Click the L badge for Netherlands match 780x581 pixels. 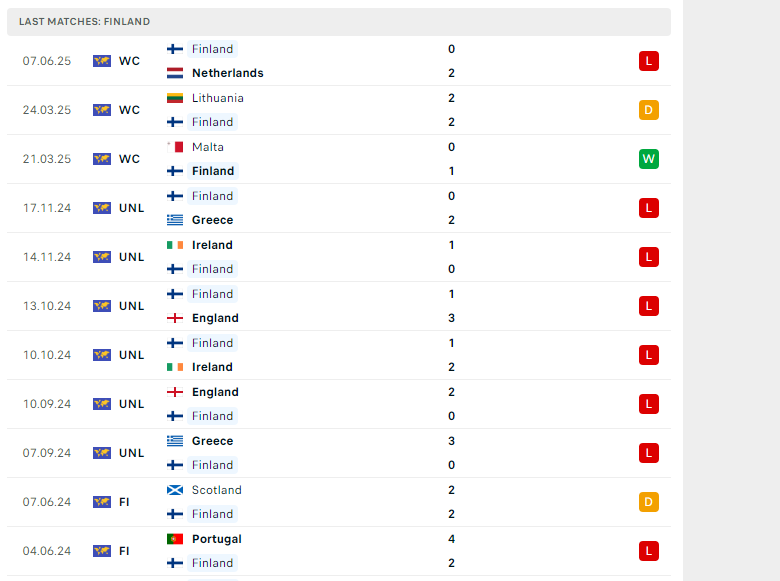click(x=649, y=61)
